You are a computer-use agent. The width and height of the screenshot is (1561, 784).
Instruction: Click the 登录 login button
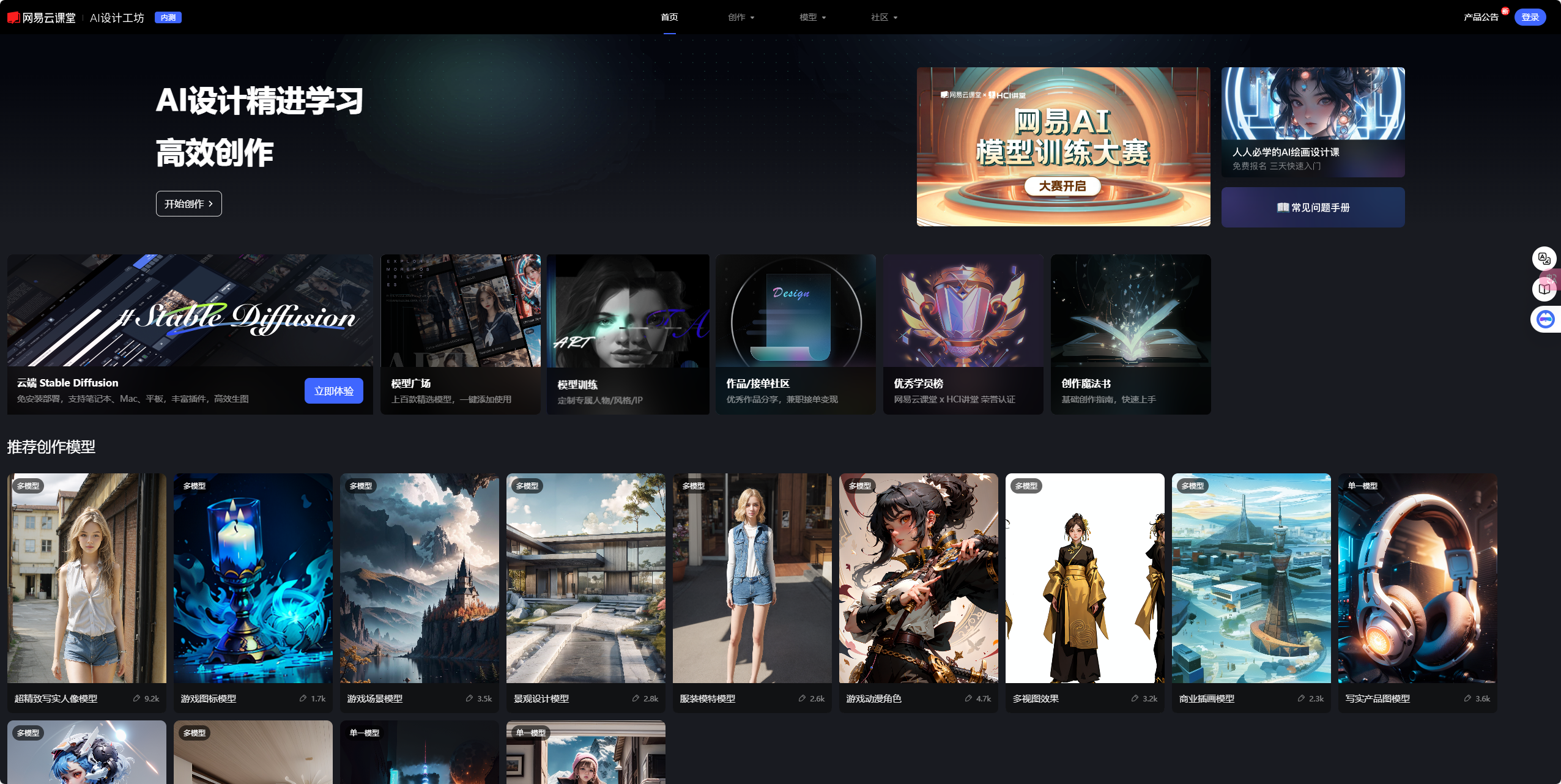click(1530, 17)
